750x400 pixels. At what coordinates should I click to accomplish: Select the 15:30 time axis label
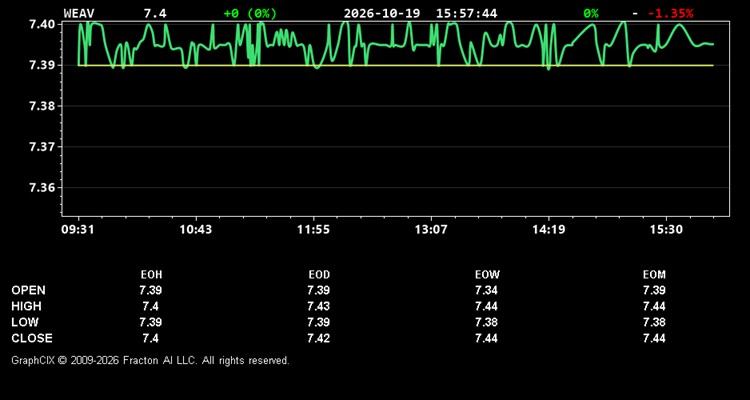coord(667,230)
